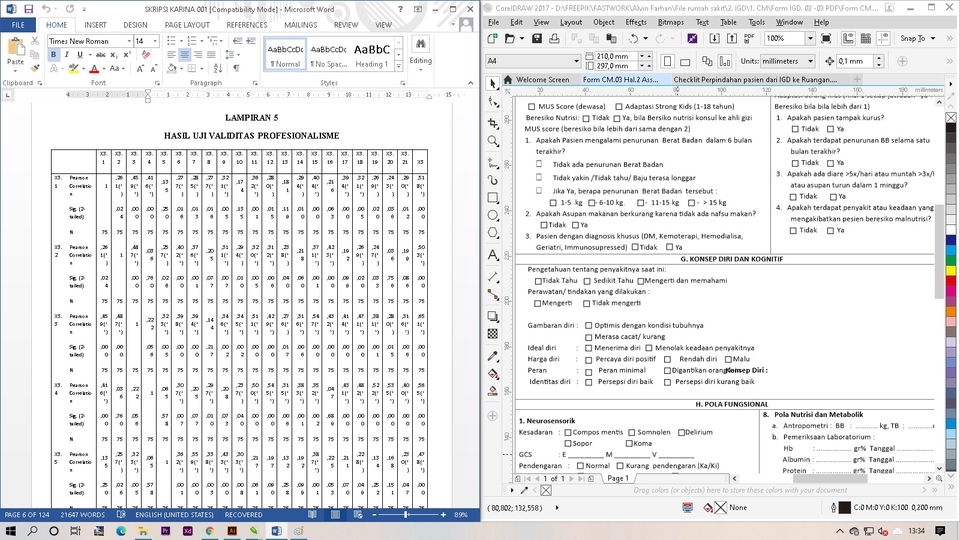
Task: Open the Bitmaps menu in CorelDRAW
Action: [x=670, y=22]
